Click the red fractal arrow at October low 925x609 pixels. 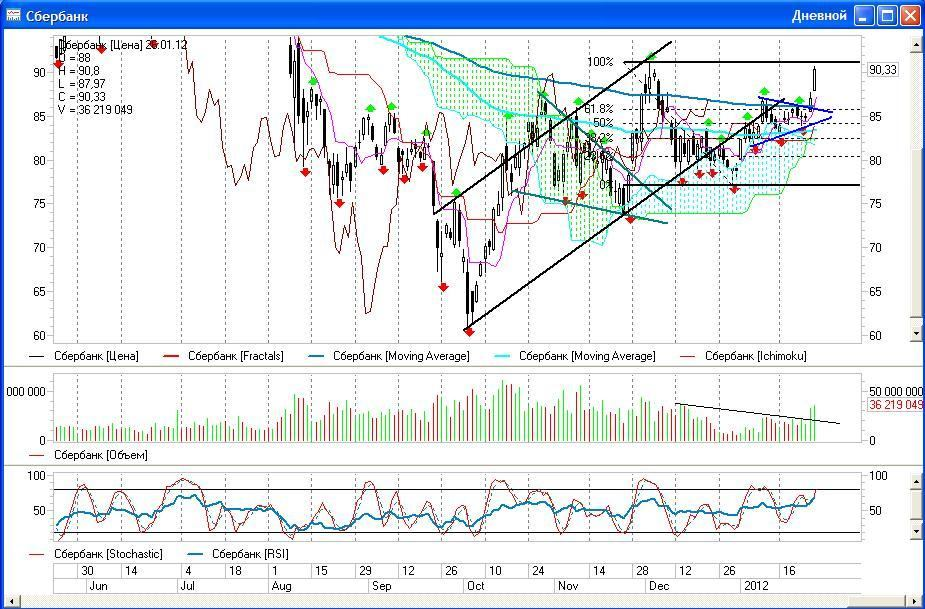pyautogui.click(x=469, y=333)
